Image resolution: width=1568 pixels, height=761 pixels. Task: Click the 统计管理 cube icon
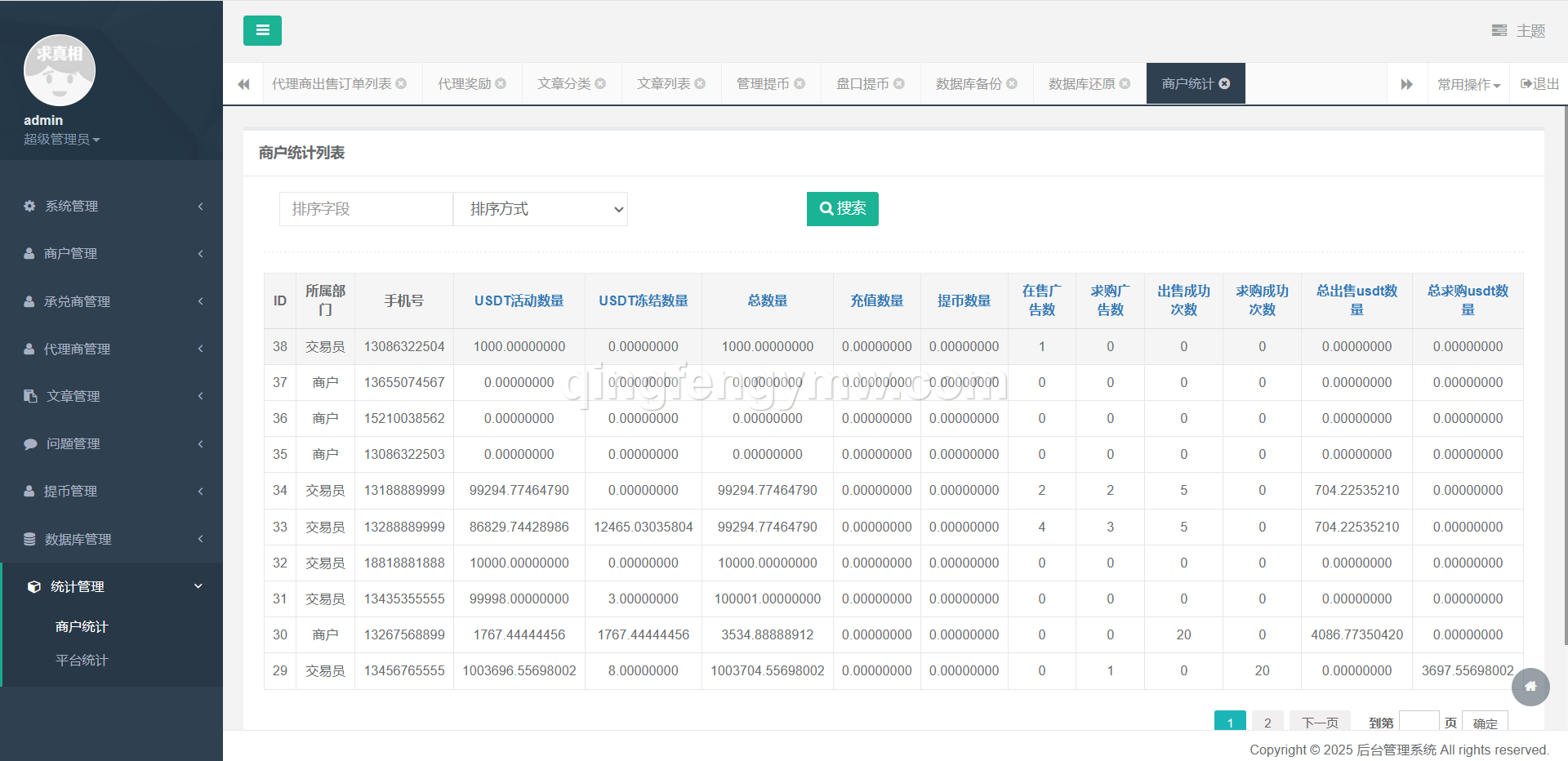tap(33, 586)
